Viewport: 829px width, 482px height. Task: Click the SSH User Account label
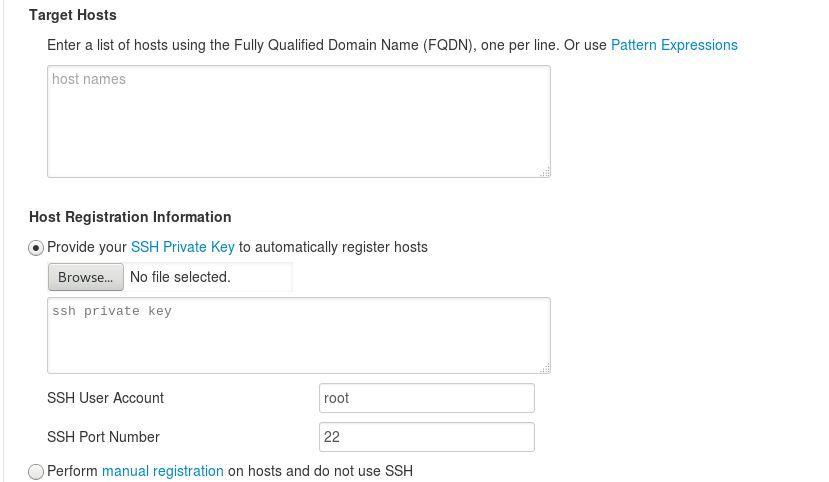[x=105, y=398]
